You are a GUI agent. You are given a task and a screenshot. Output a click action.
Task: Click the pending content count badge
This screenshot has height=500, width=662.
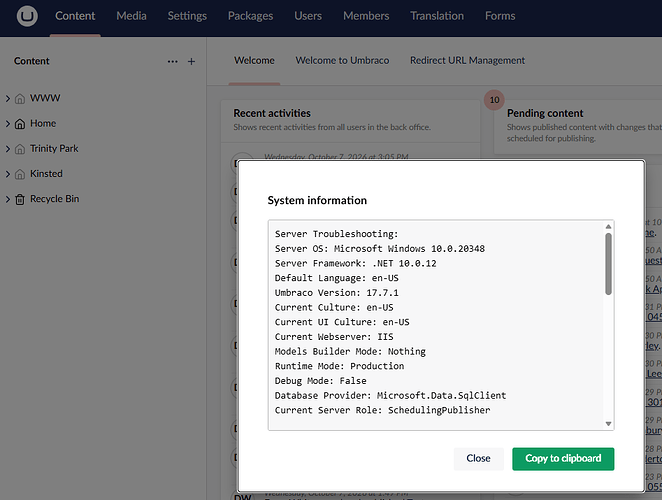[x=494, y=100]
